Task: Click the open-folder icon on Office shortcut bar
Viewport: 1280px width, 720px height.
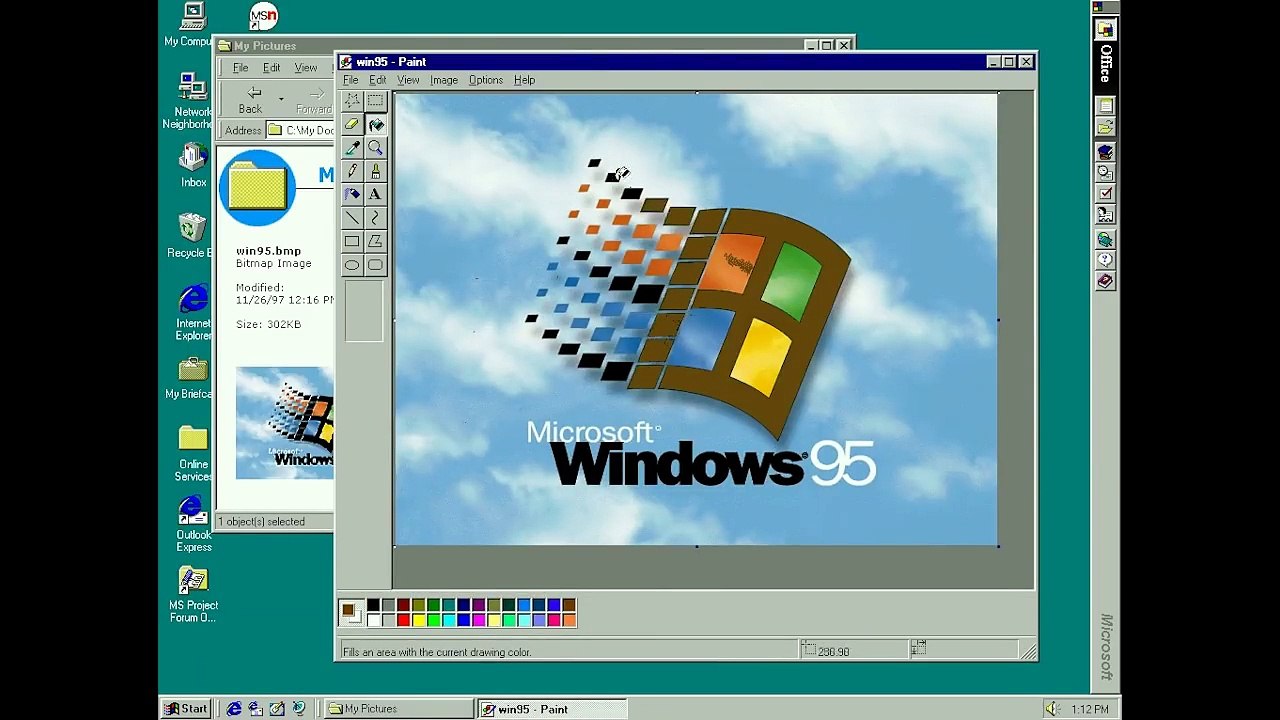Action: pos(1105,127)
